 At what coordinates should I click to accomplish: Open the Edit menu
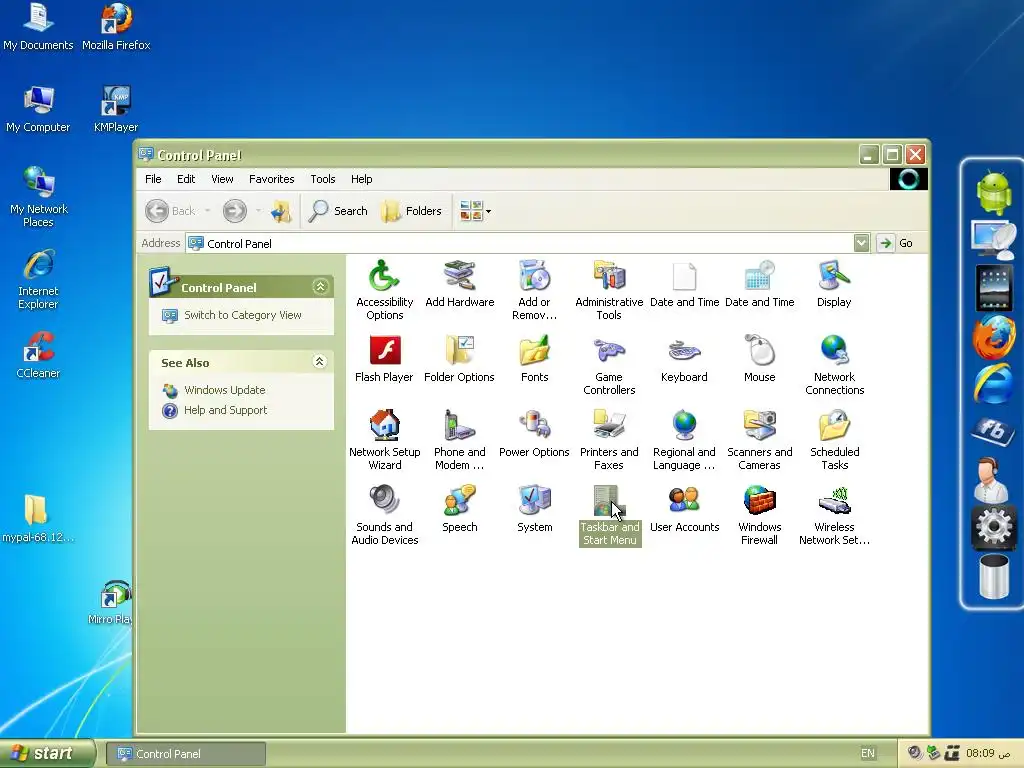[x=185, y=179]
